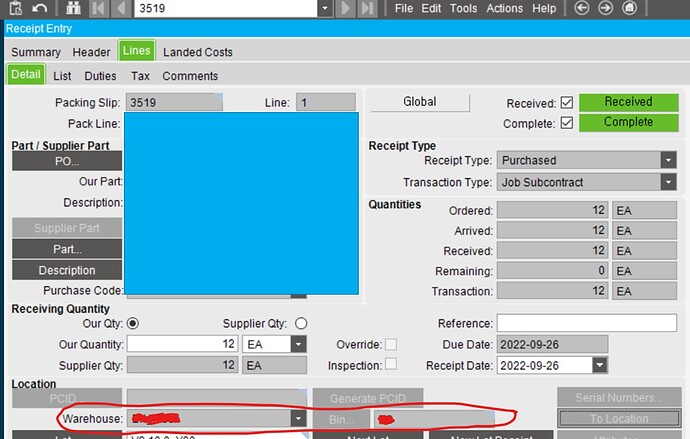Screen dimensions: 690x439
Task: Enable the Inspection checkbox
Action: pyautogui.click(x=391, y=364)
